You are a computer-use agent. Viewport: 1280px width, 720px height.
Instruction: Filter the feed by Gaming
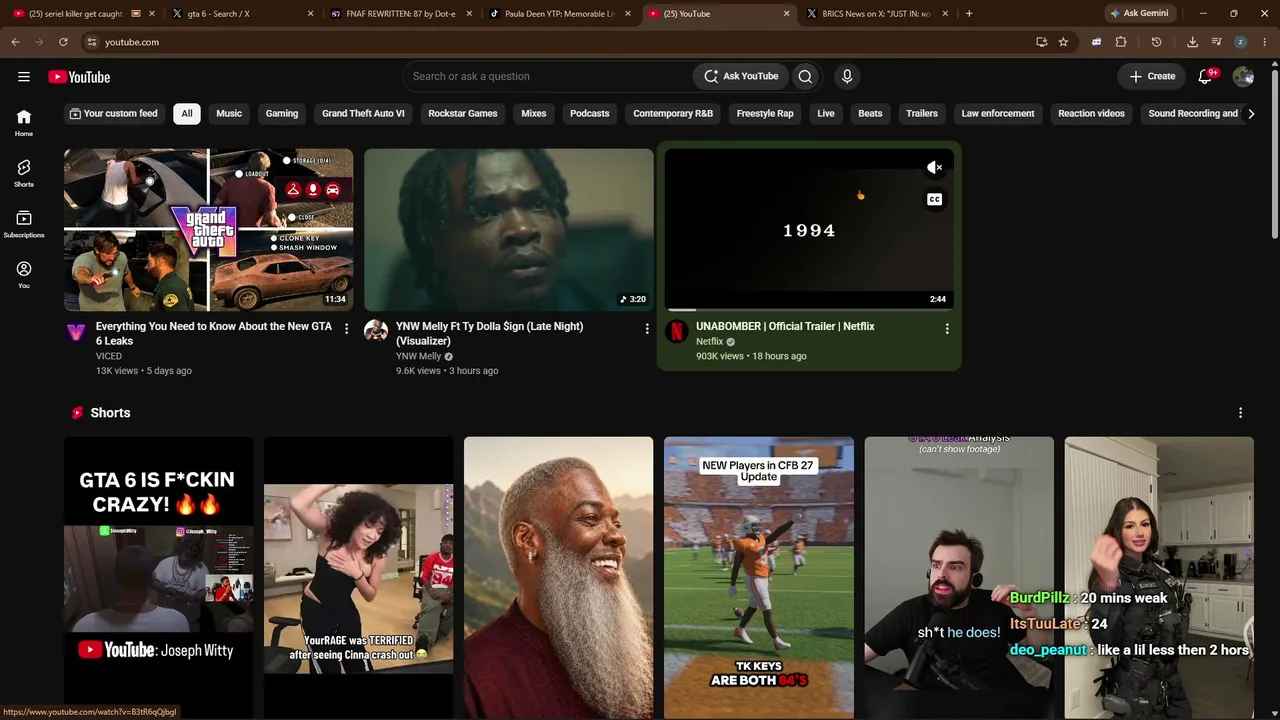(x=282, y=113)
